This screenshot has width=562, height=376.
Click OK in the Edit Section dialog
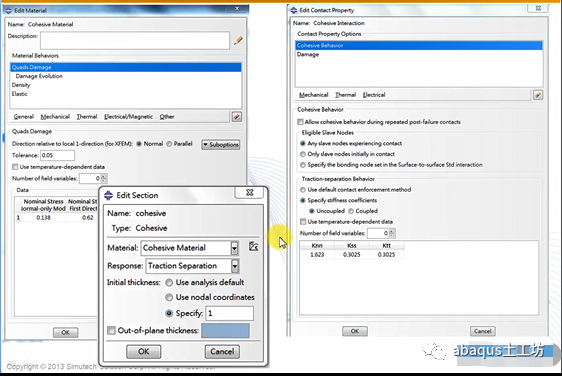coord(143,352)
